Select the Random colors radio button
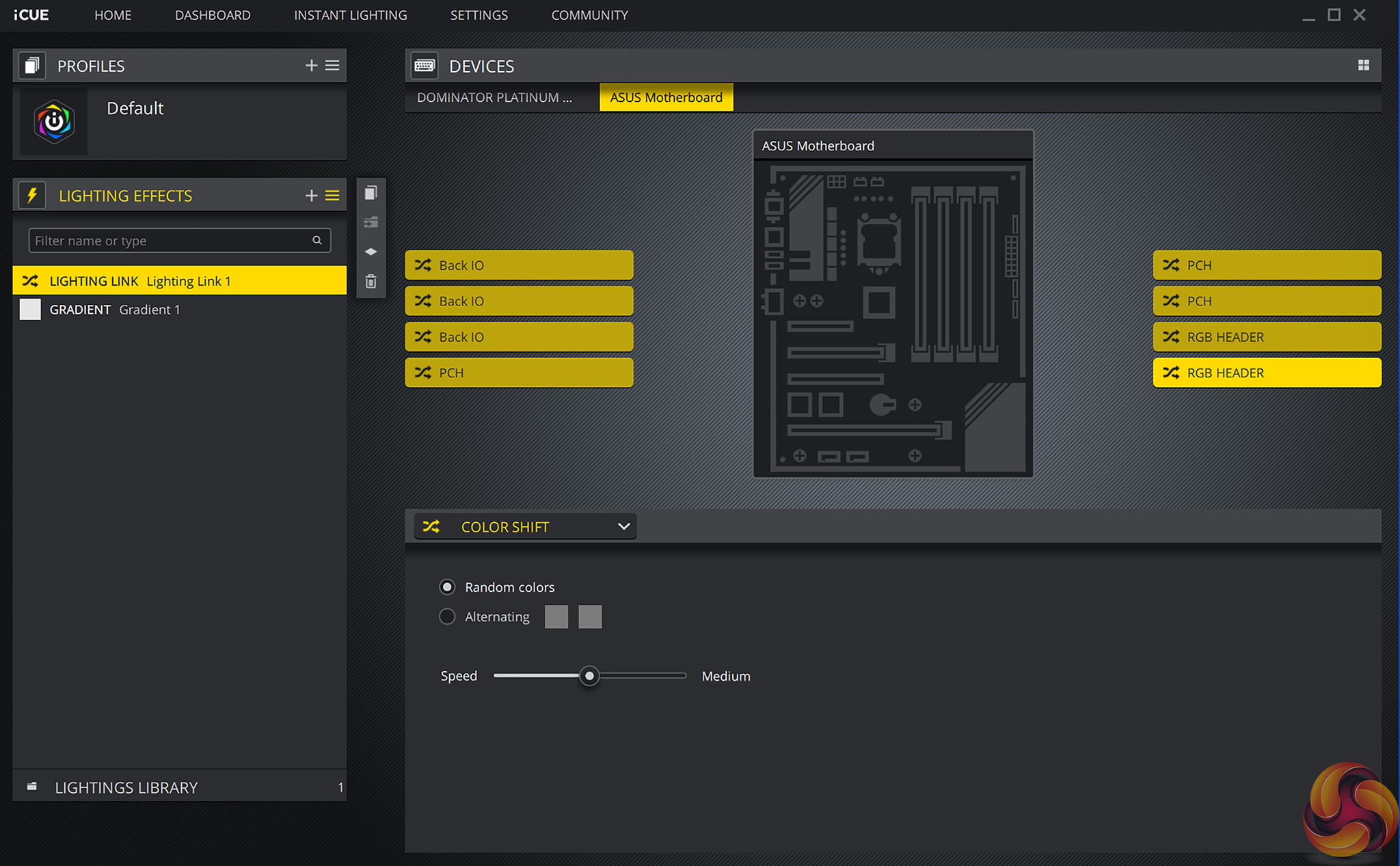1400x866 pixels. coord(447,587)
